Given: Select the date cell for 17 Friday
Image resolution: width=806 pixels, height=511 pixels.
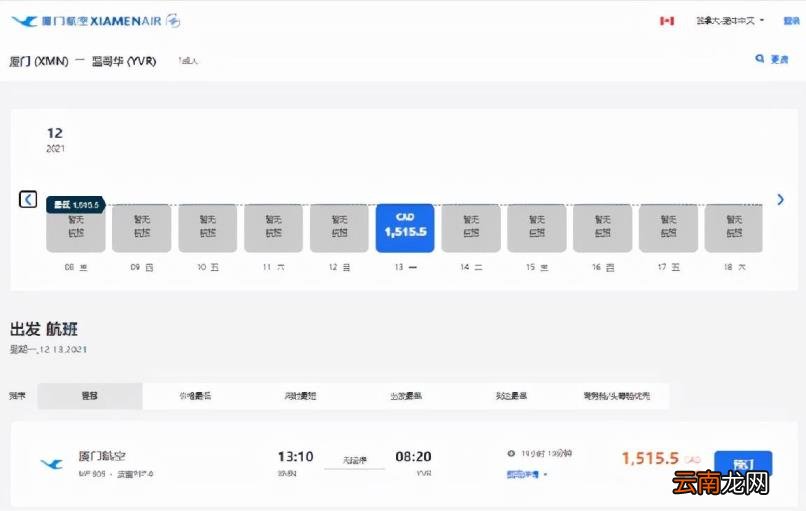Looking at the screenshot, I should coord(668,229).
